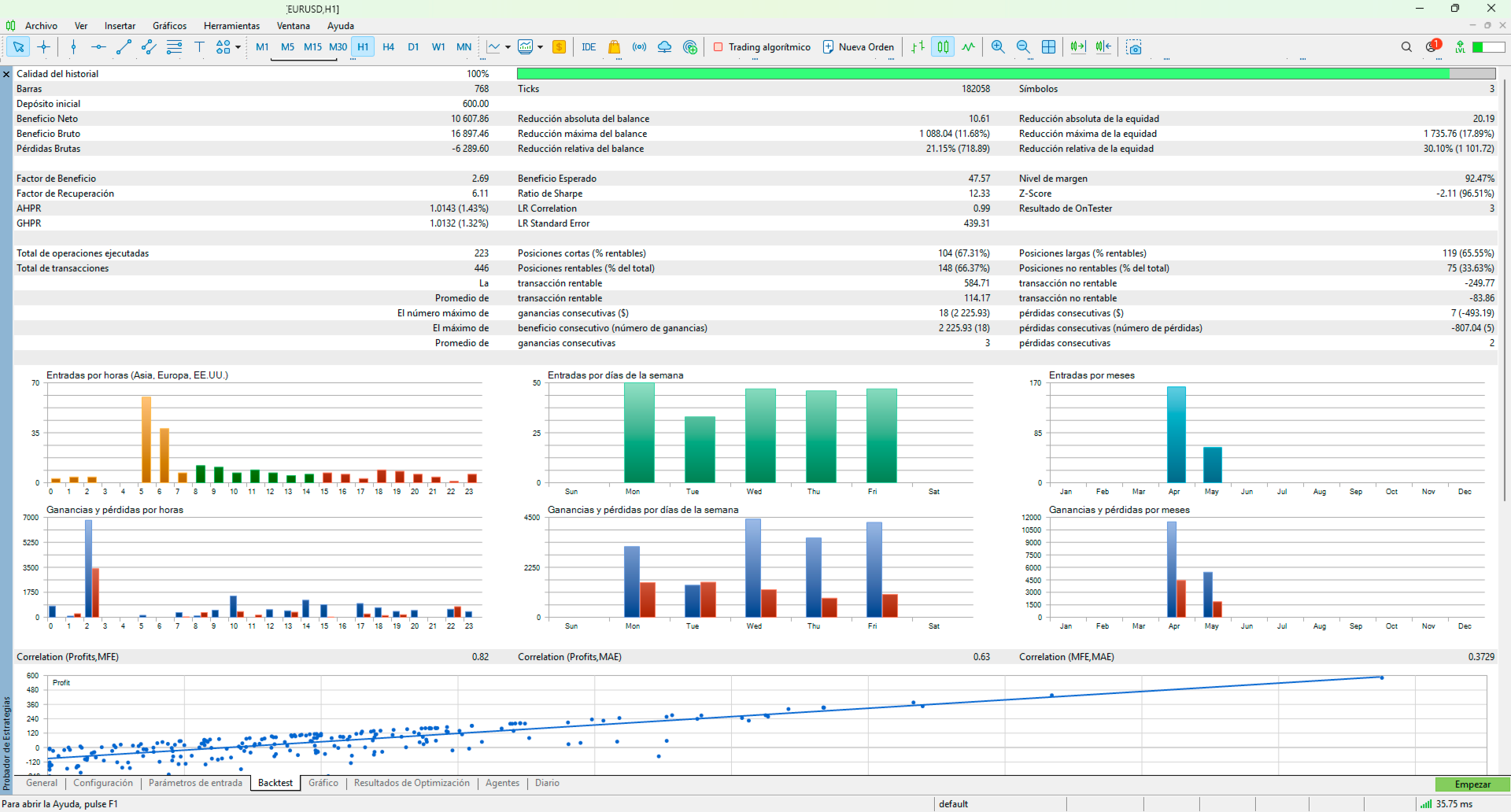Open the Herramientas menu
This screenshot has height=812, width=1511.
coord(231,26)
